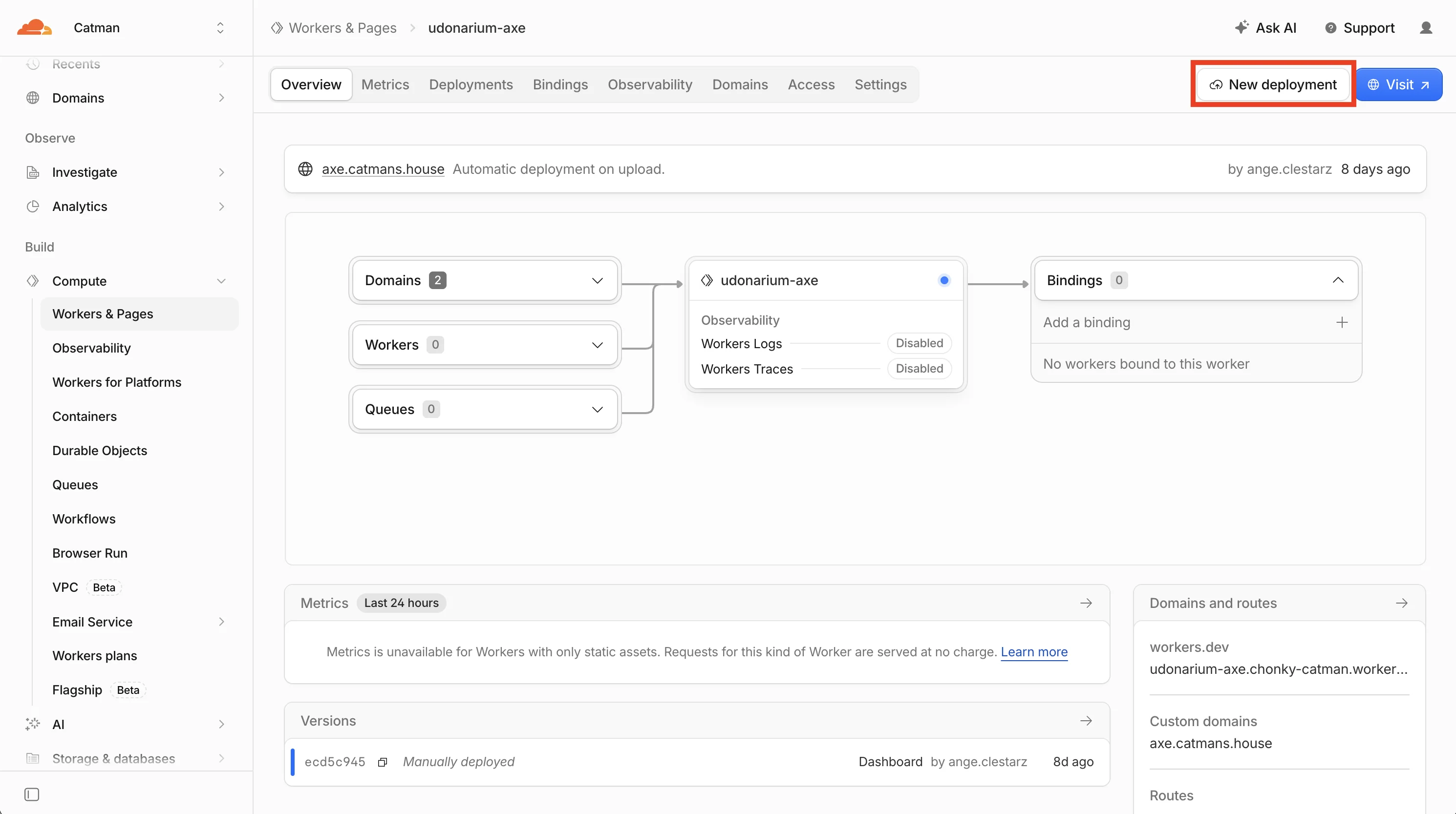Open Queues in the Compute sidebar list
This screenshot has height=814, width=1456.
coord(75,485)
